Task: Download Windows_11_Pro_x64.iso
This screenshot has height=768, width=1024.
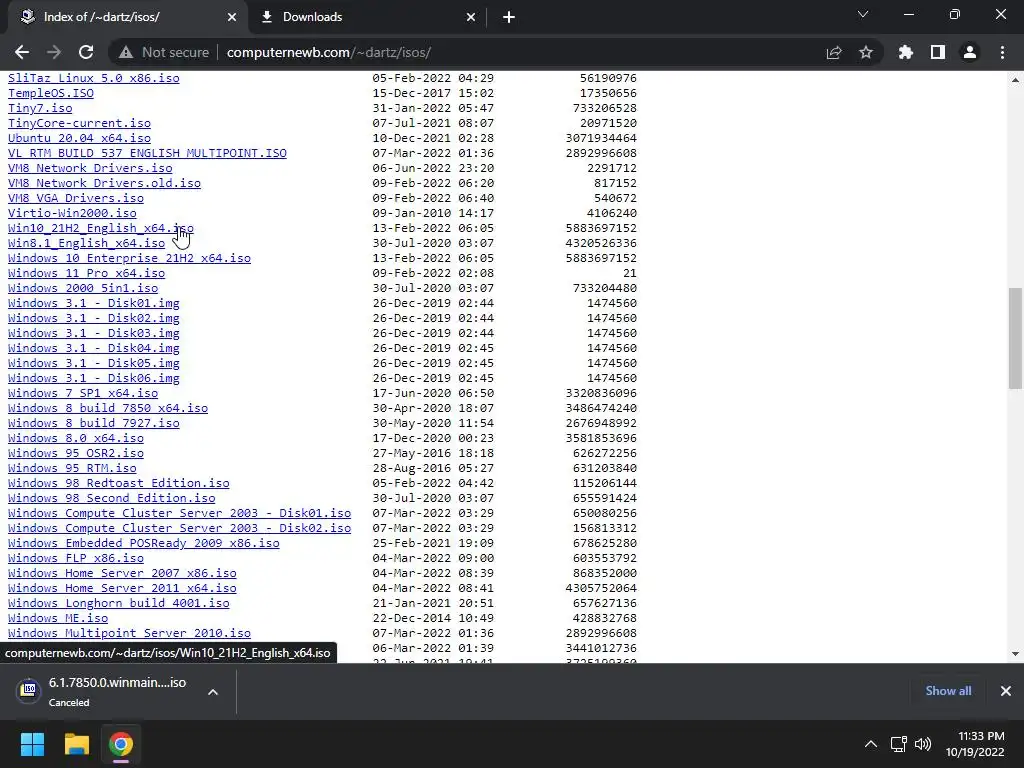Action: 86,273
